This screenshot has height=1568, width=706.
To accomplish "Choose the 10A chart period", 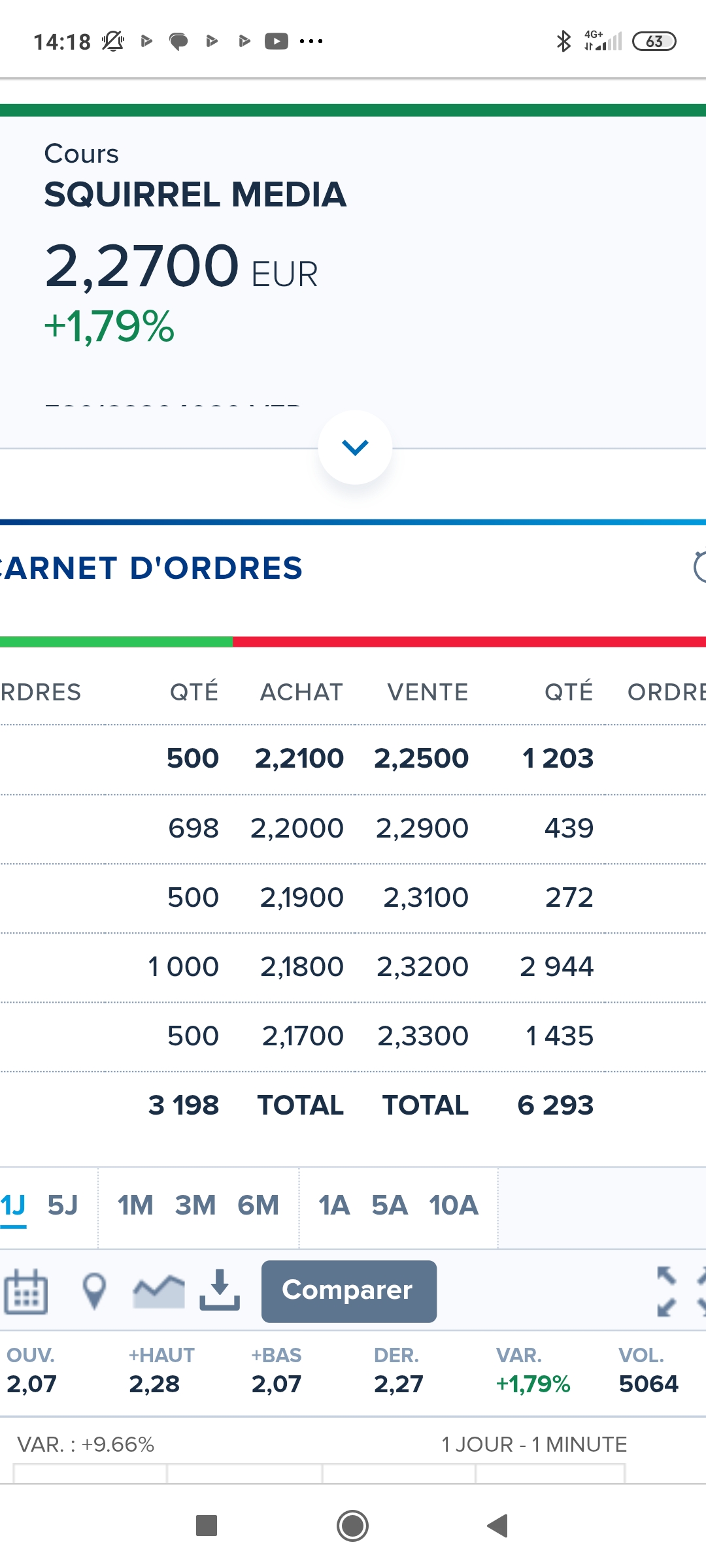I will click(454, 1205).
